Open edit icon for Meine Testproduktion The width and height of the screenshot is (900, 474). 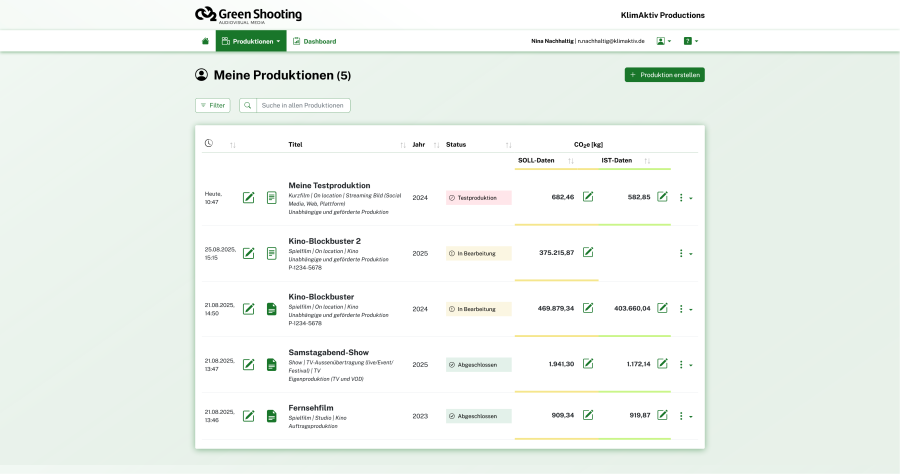249,198
